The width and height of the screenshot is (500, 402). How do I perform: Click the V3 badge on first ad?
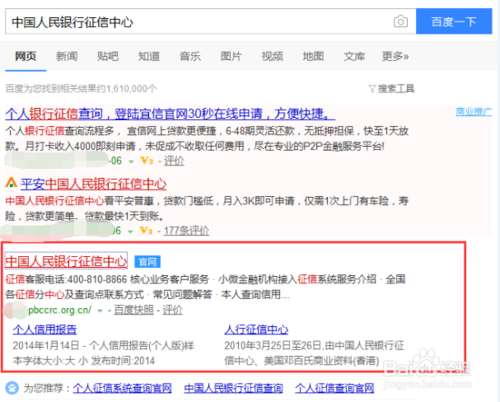coord(147,161)
